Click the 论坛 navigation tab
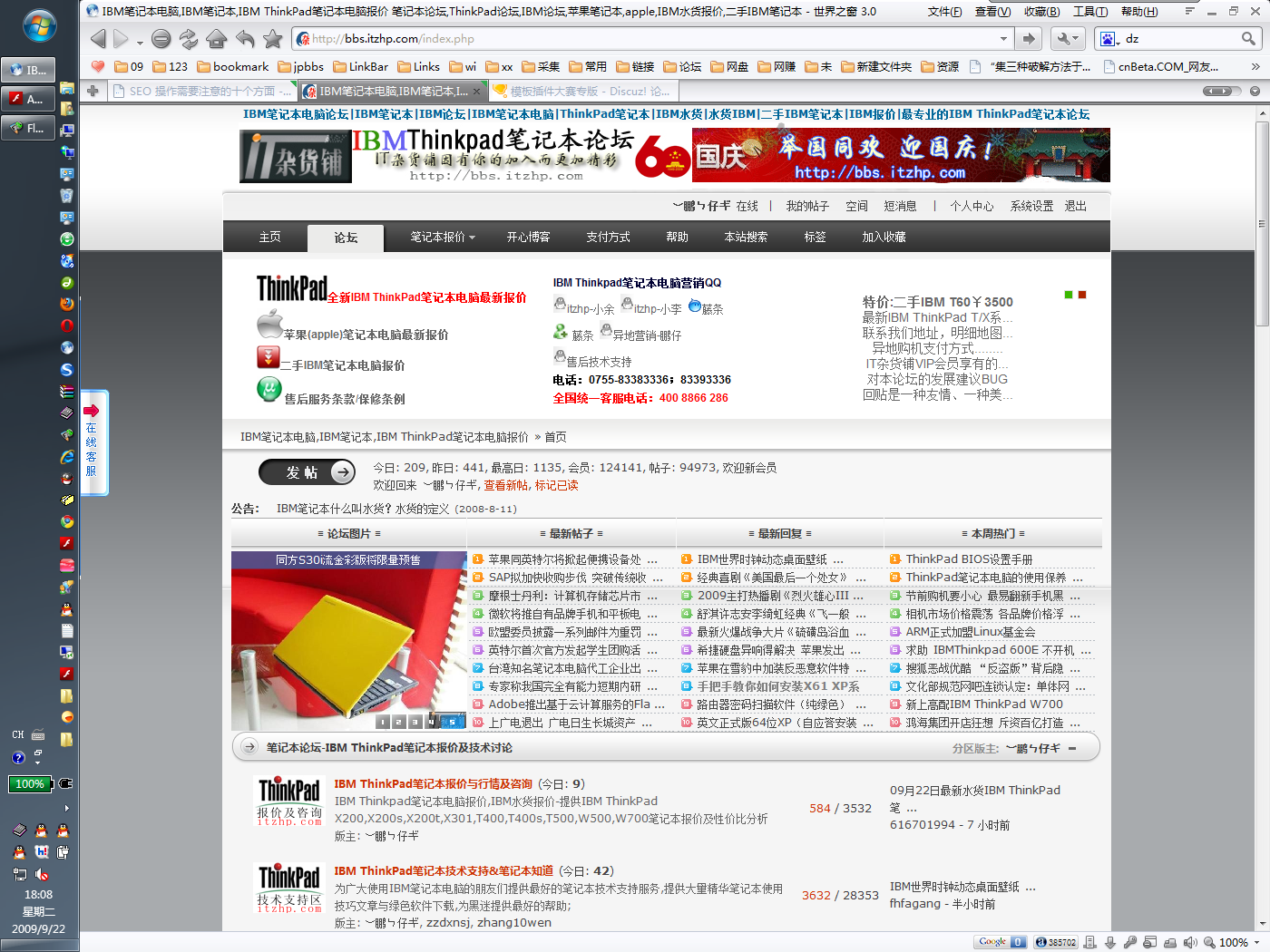 coord(346,238)
